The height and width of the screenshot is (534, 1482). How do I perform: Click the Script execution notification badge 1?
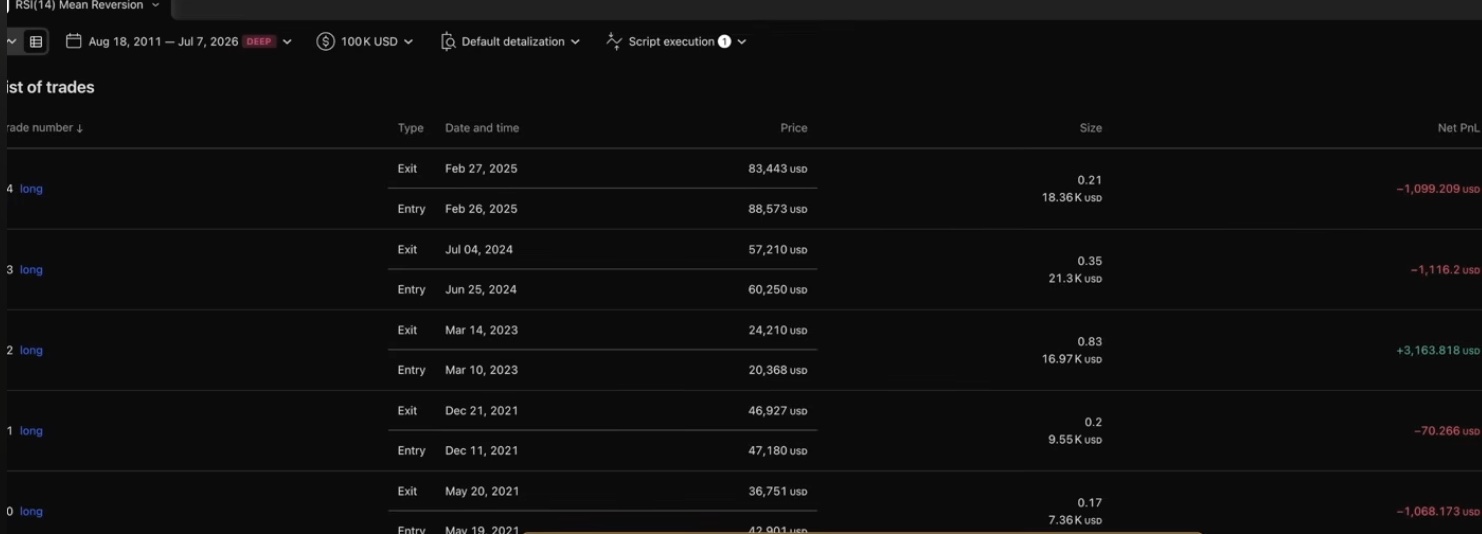click(x=724, y=42)
